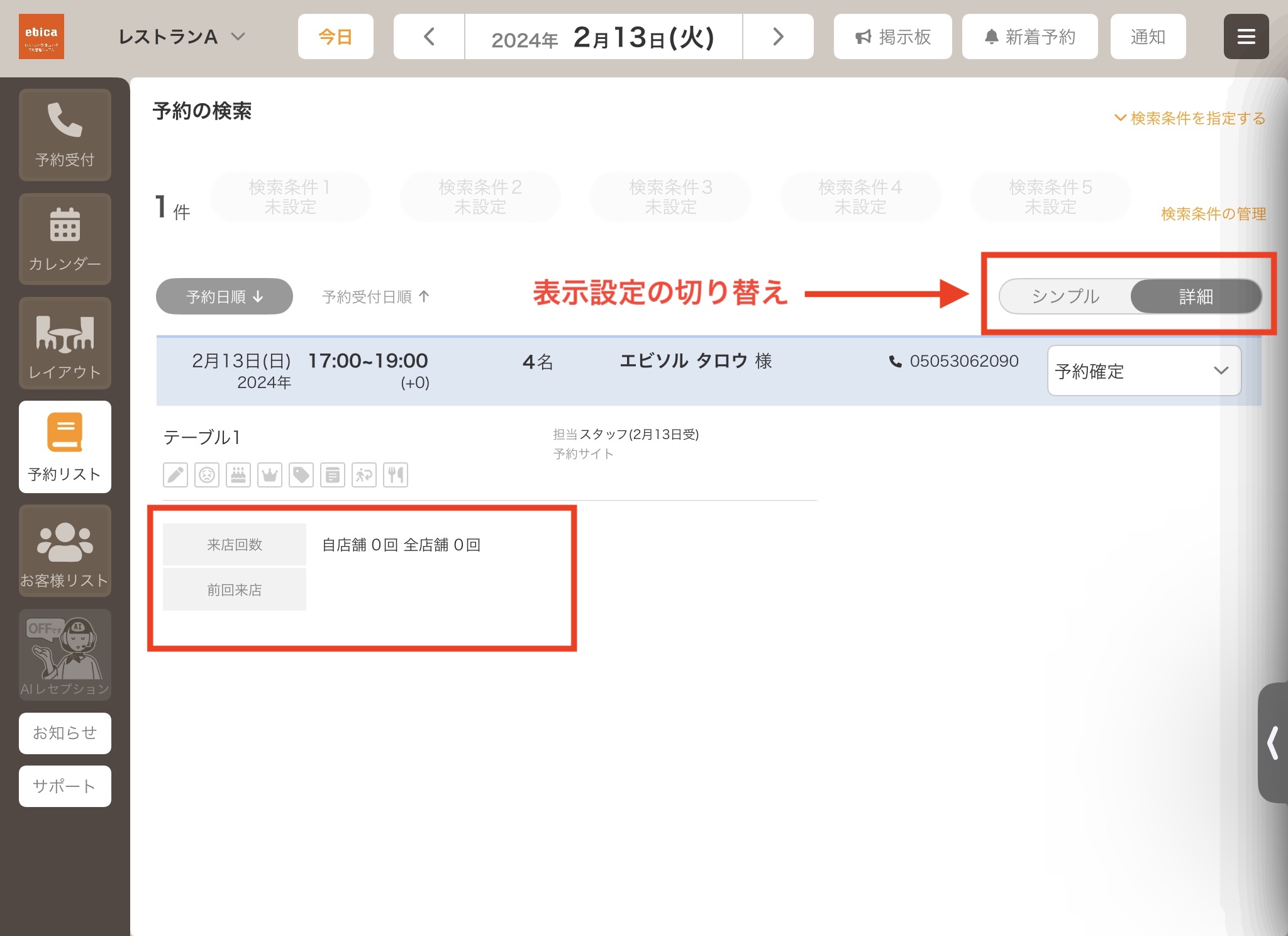Click the unhappy face icon
Screen dimensions: 1288x936
[207, 475]
